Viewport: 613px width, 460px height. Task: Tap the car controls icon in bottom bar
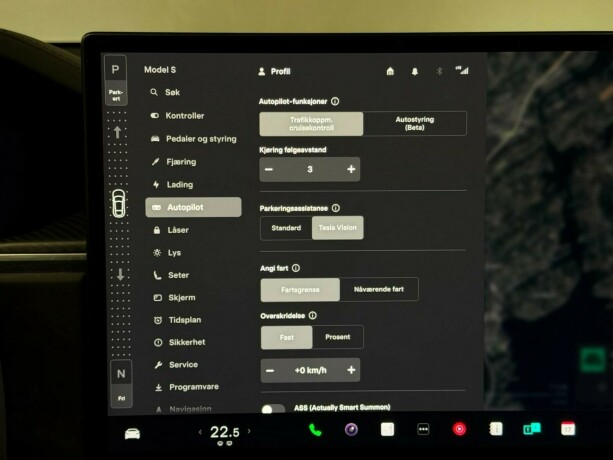[x=132, y=432]
